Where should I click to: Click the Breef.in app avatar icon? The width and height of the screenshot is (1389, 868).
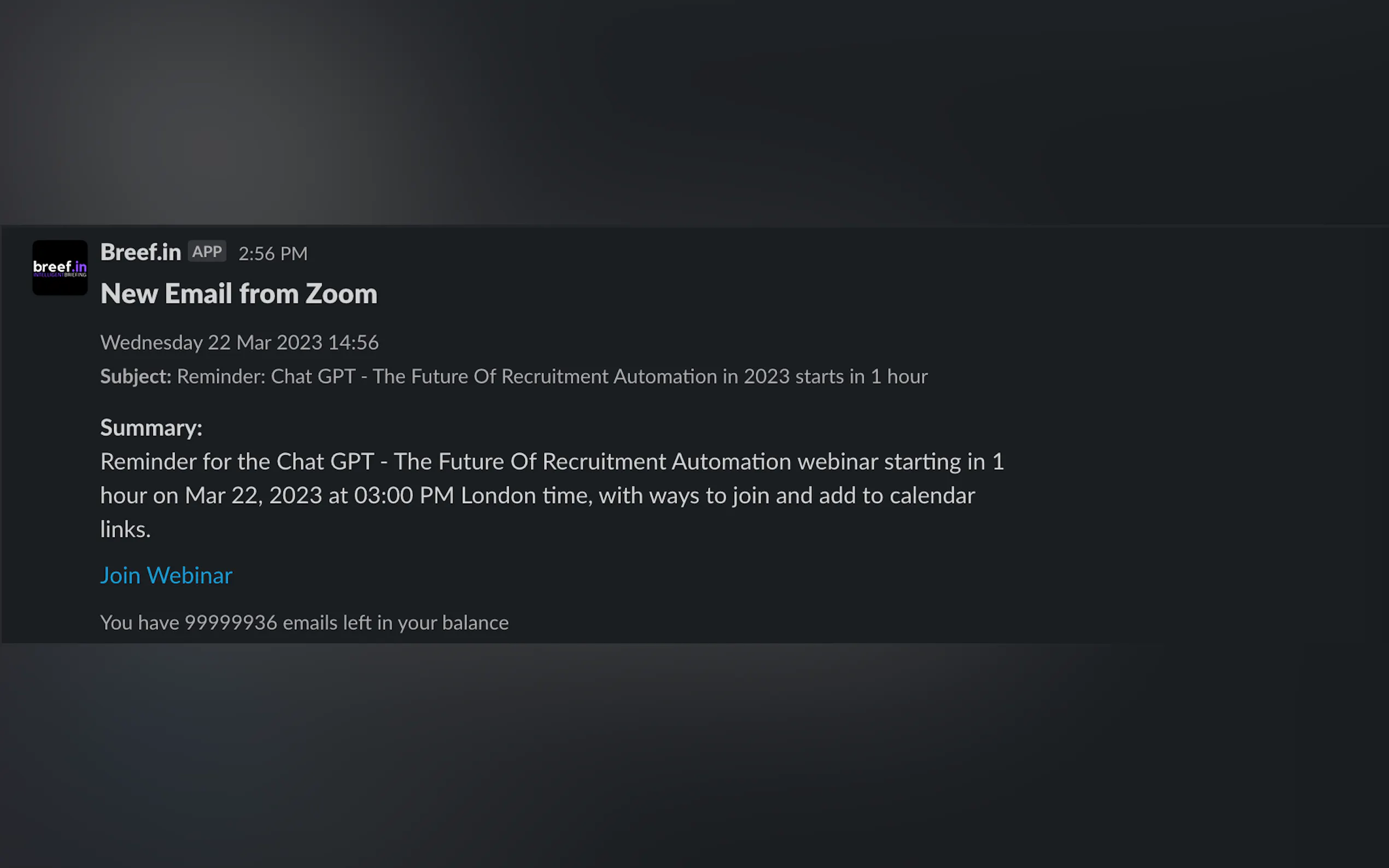60,267
